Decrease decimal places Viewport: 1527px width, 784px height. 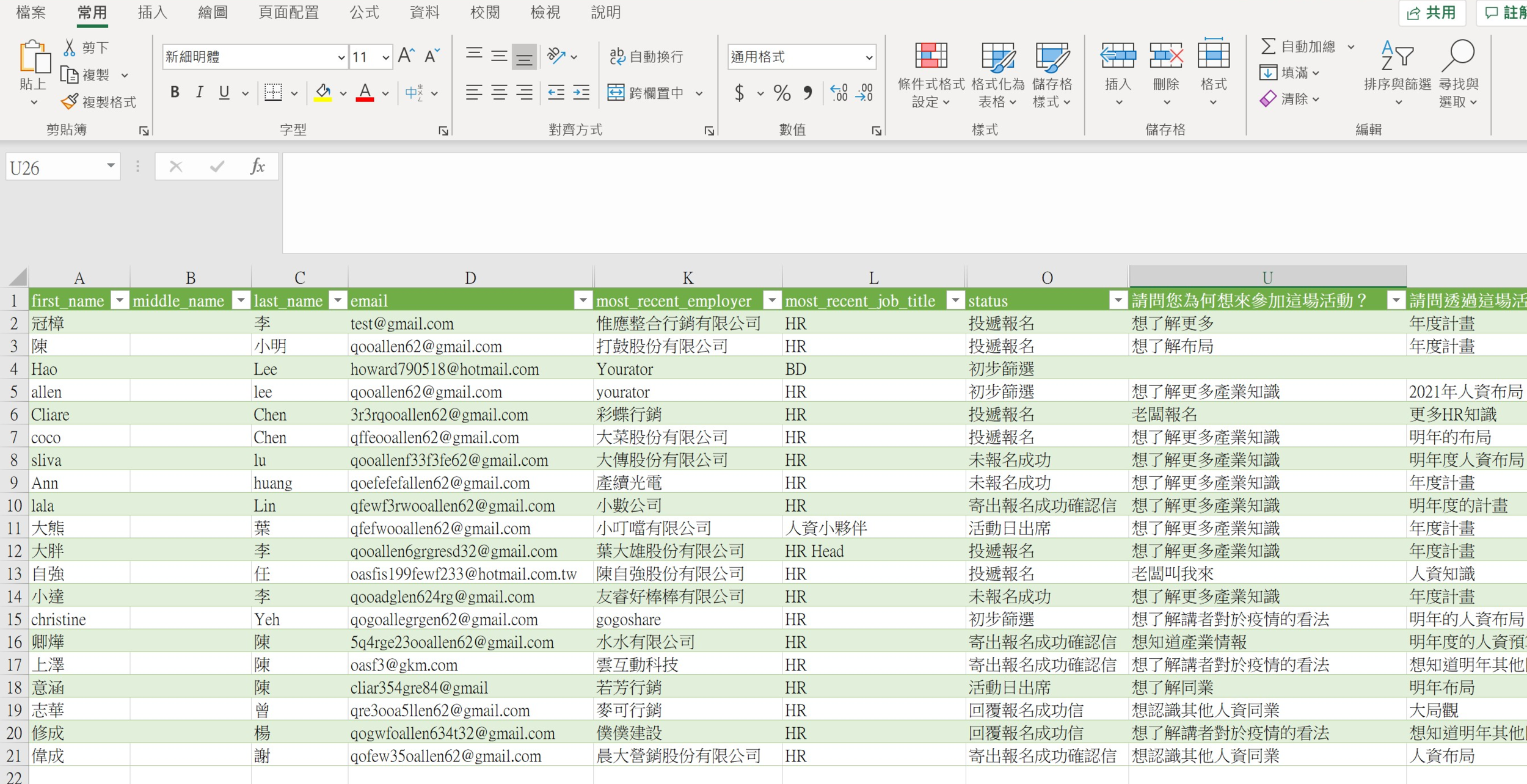coord(864,93)
